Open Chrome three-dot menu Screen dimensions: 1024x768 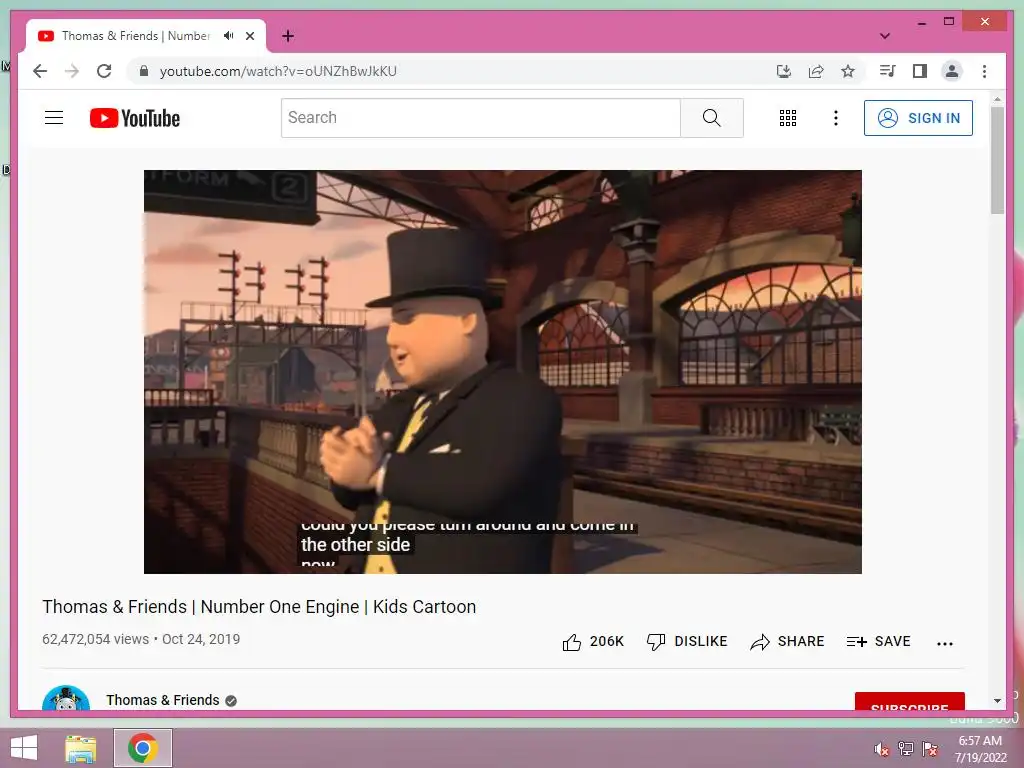coord(984,71)
